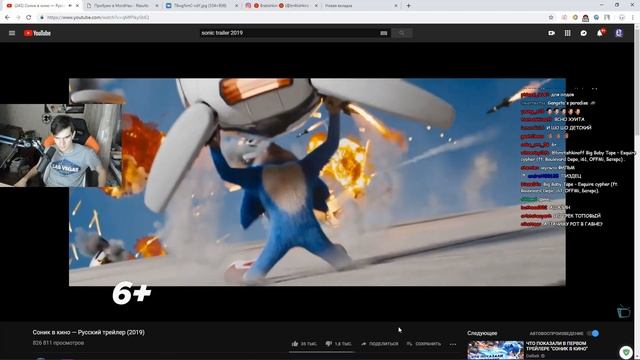Bookmark this page with star icon

click(551, 18)
